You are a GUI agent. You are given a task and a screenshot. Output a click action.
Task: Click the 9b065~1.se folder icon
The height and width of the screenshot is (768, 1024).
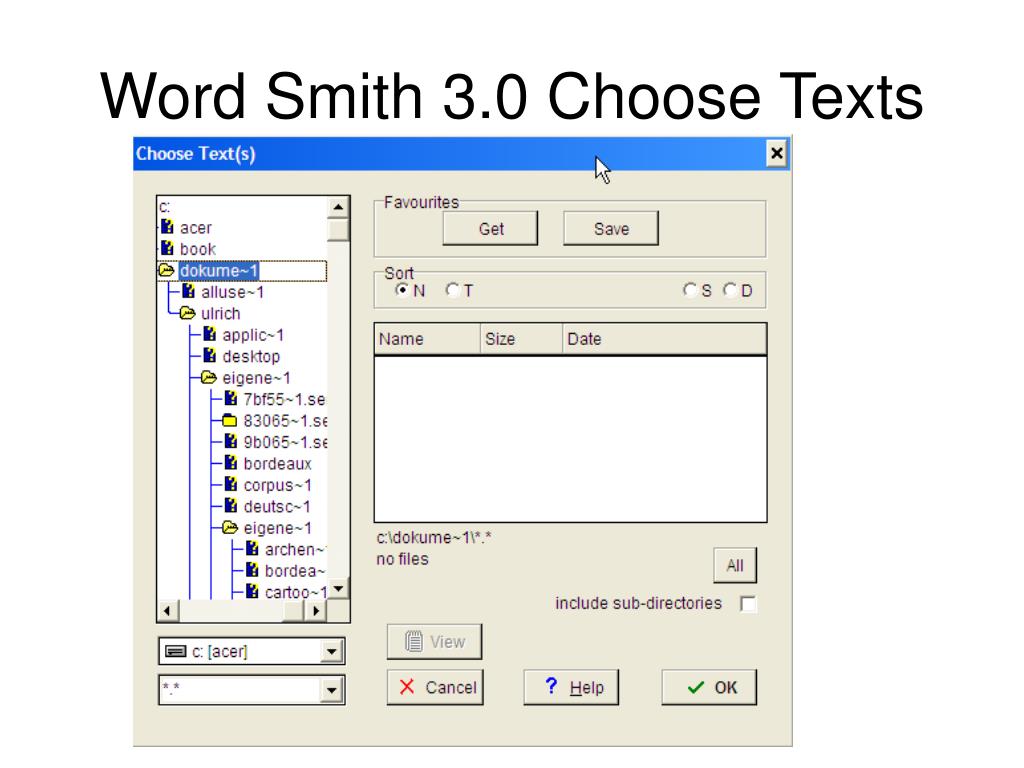pyautogui.click(x=231, y=441)
